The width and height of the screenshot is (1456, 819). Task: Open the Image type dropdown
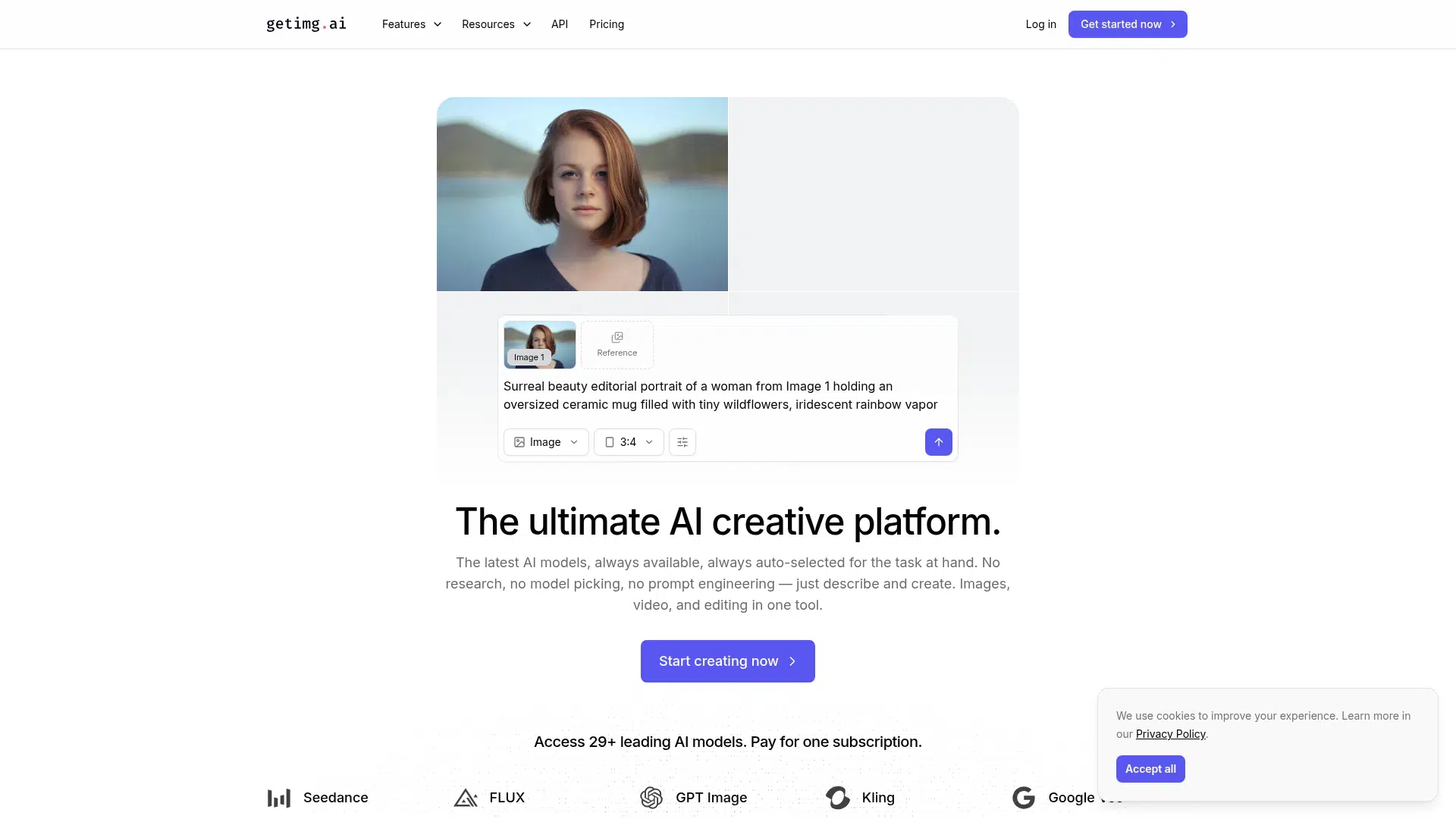546,442
